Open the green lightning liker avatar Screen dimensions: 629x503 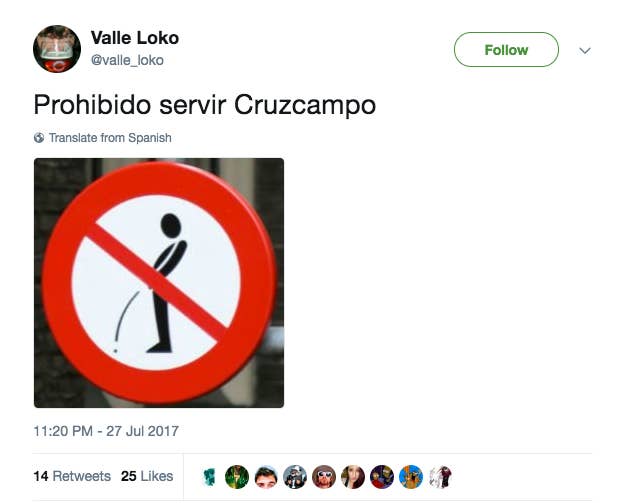[x=237, y=477]
